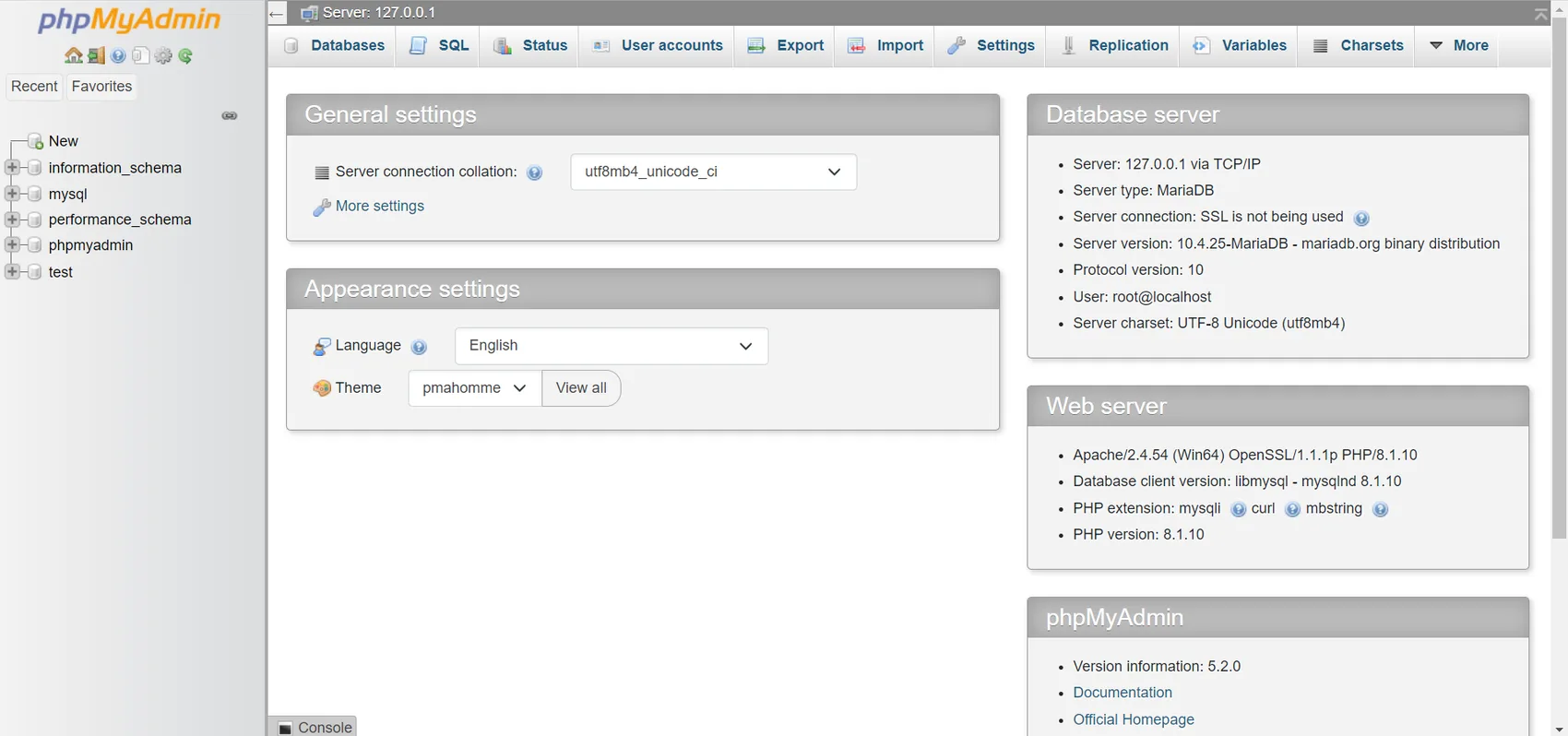Viewport: 1568px width, 736px height.
Task: Open the Console bar at bottom
Action: (315, 727)
